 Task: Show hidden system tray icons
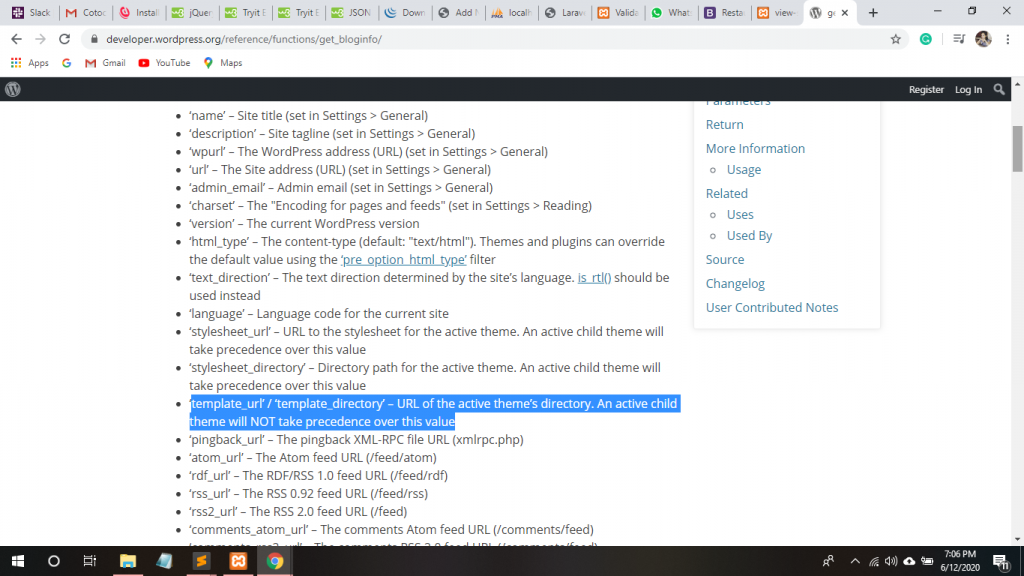(x=855, y=561)
